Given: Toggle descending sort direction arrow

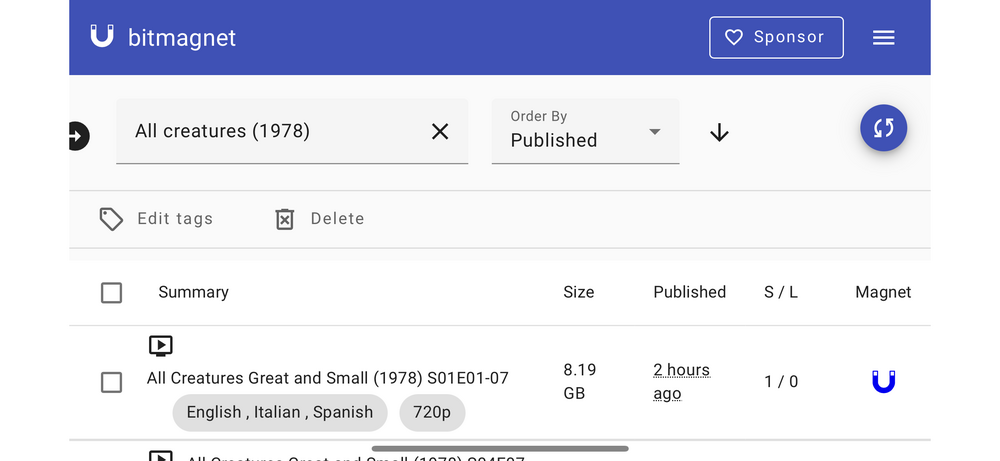Looking at the screenshot, I should click(719, 133).
